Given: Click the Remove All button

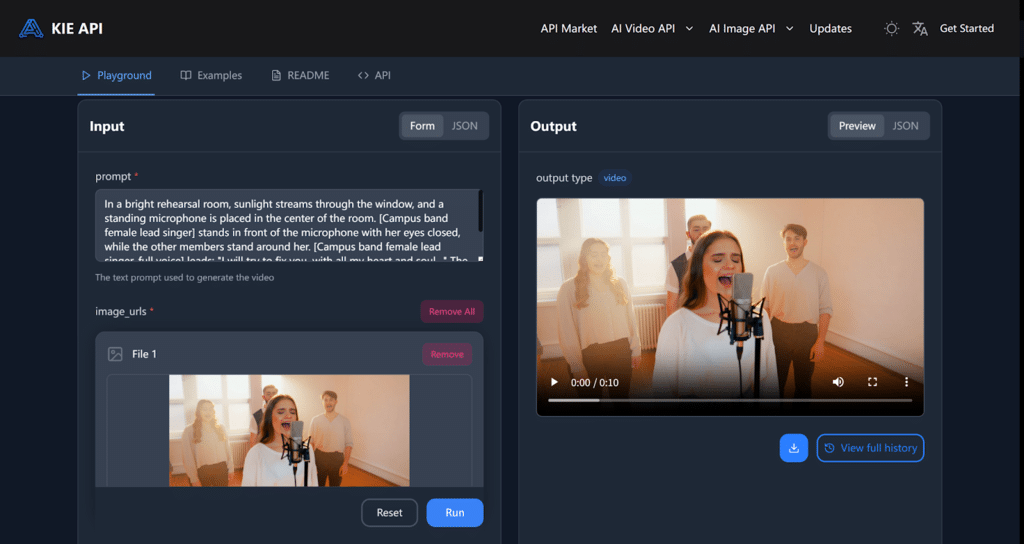Looking at the screenshot, I should pos(452,312).
